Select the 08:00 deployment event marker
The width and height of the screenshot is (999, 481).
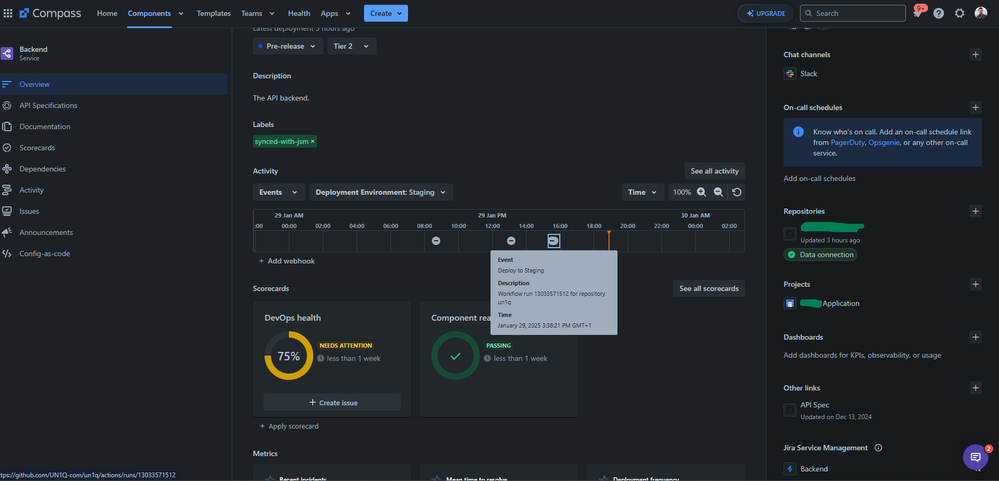click(x=436, y=241)
